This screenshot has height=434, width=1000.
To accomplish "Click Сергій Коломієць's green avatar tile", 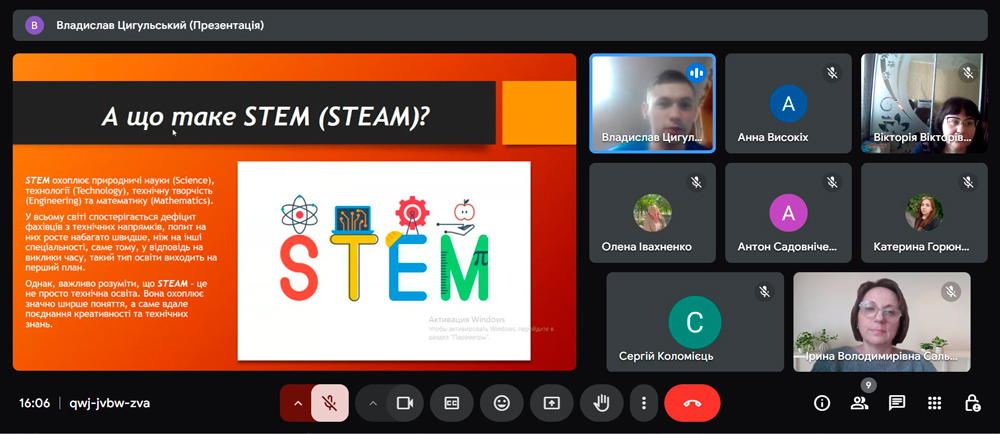I will 694,322.
